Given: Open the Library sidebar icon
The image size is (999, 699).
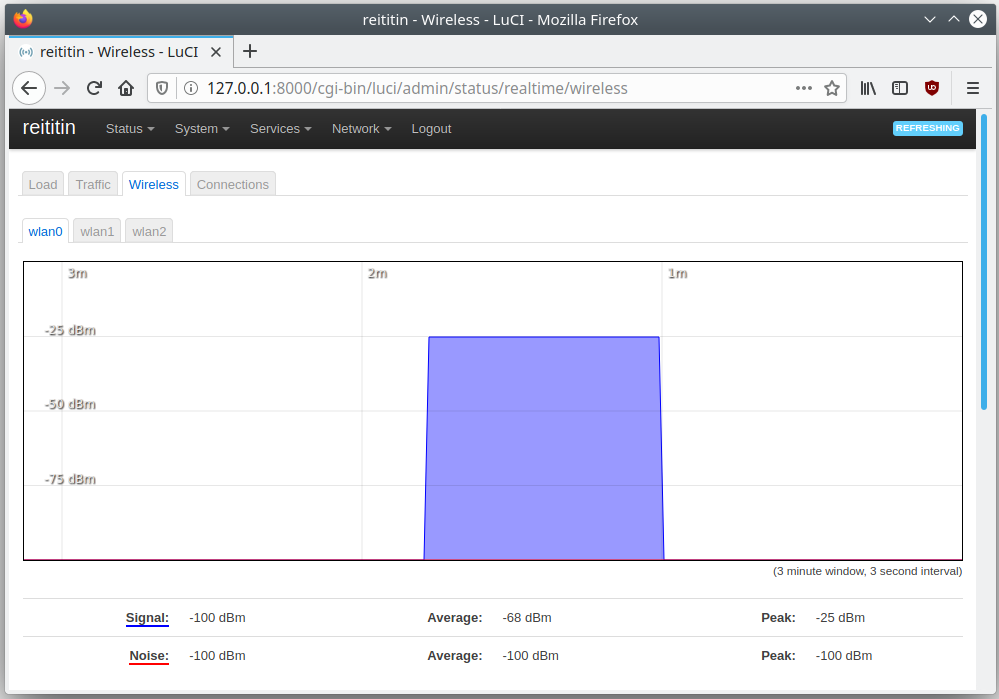Looking at the screenshot, I should pos(868,88).
